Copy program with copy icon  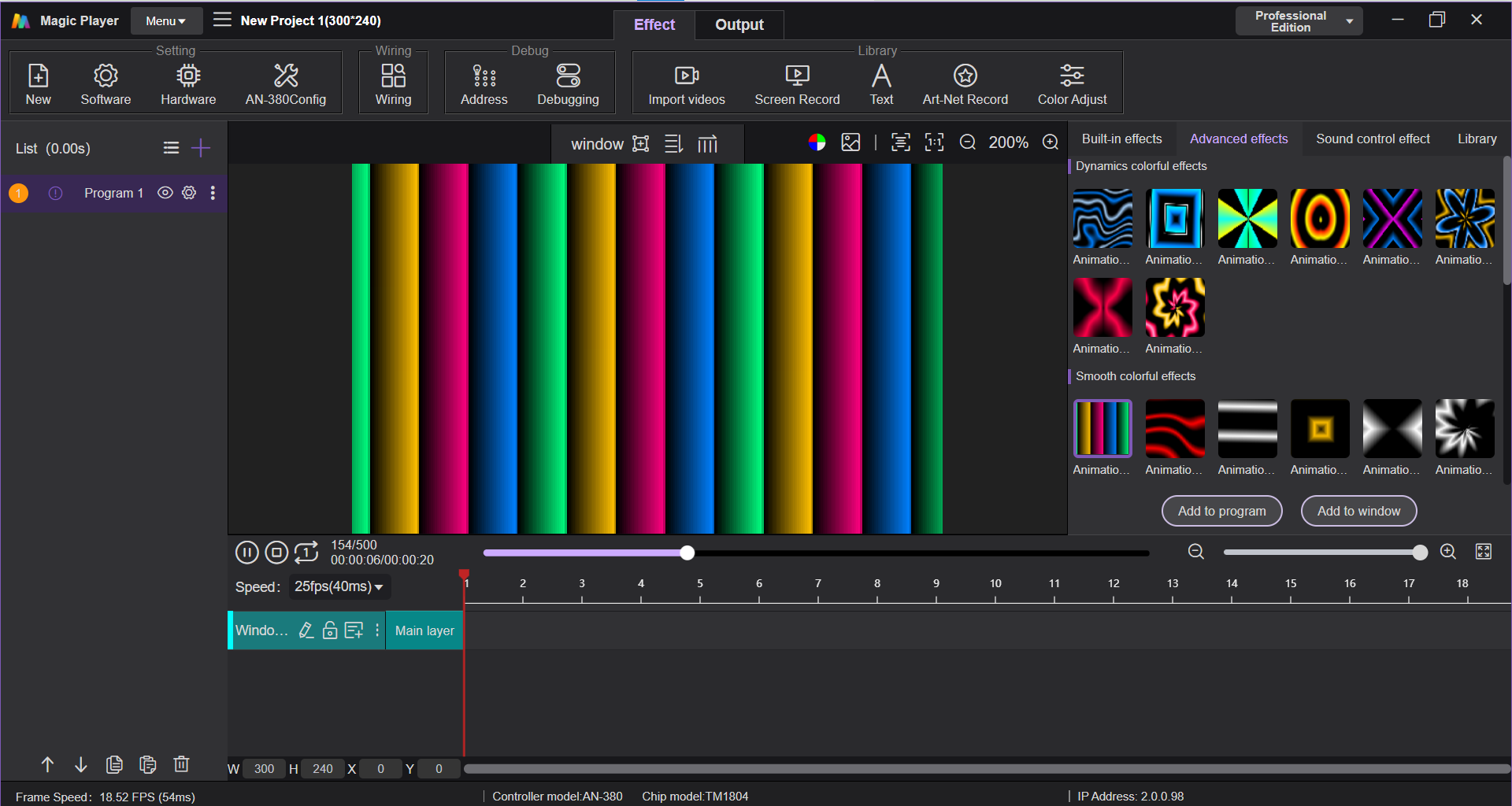click(x=114, y=764)
